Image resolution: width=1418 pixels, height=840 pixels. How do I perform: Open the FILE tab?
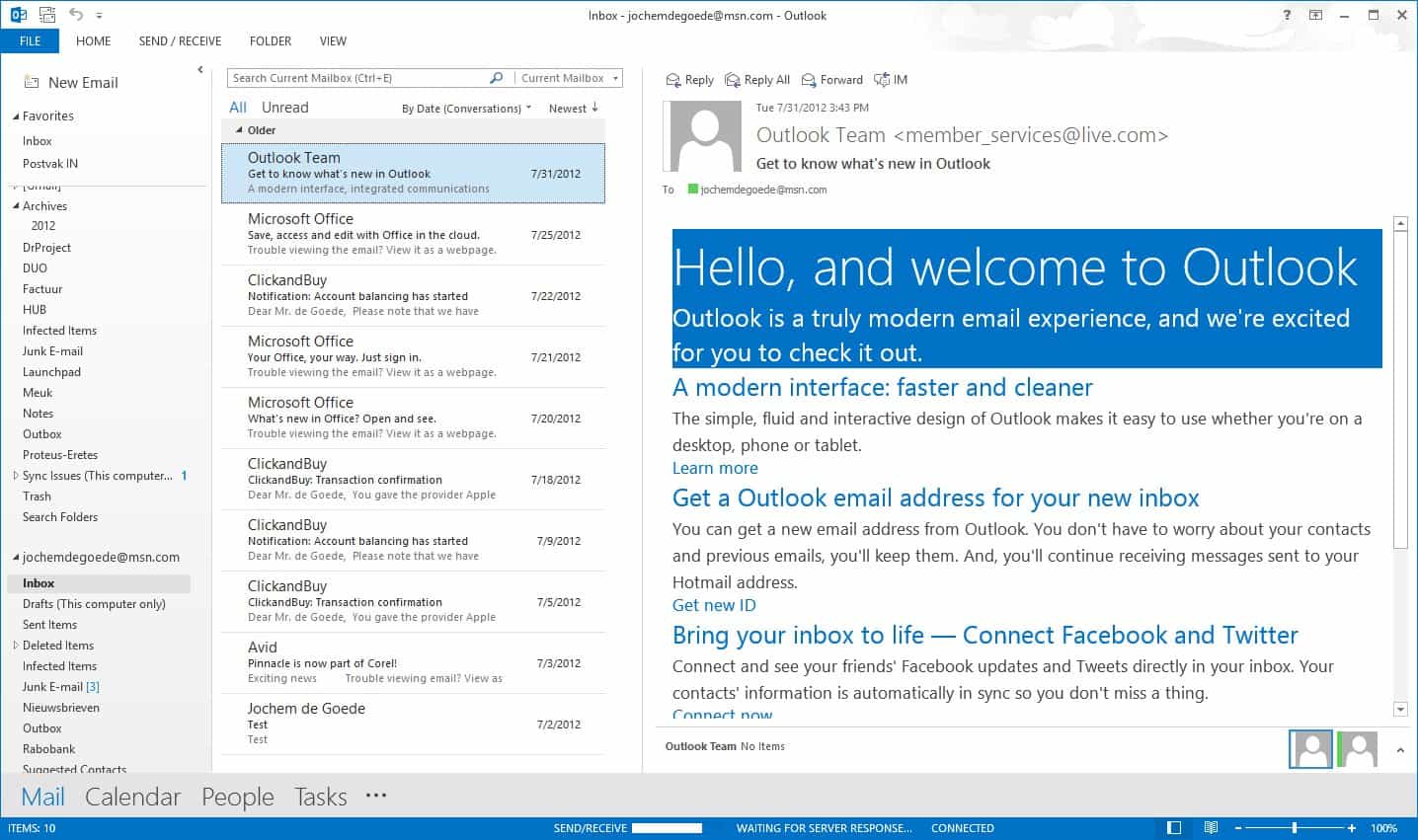click(x=30, y=40)
